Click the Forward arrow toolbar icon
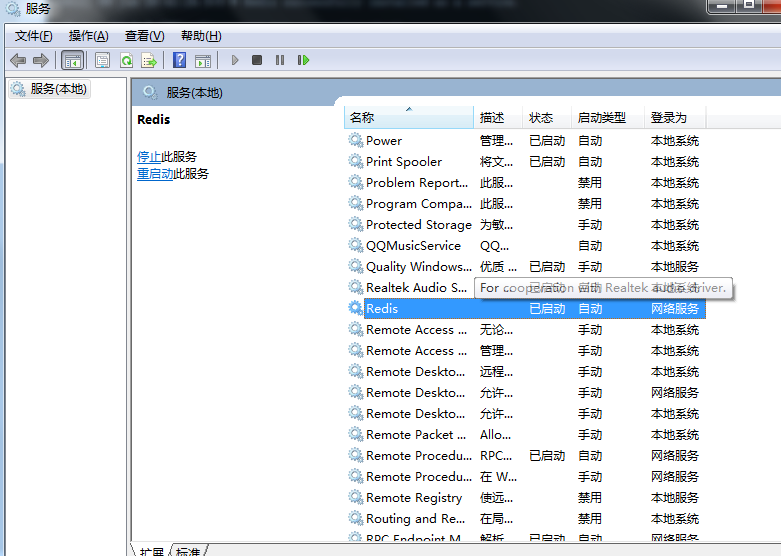781x556 pixels. [40, 60]
